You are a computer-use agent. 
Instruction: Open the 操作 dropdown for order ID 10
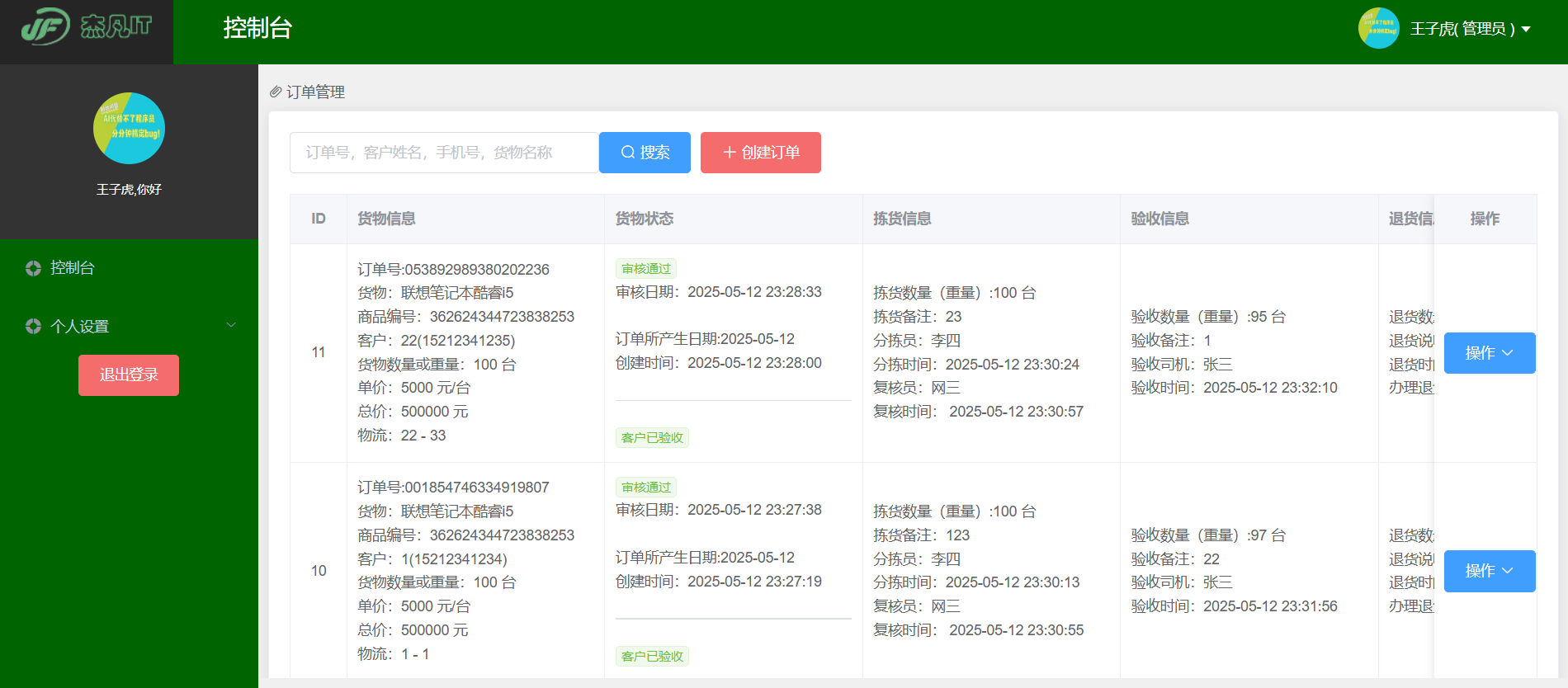tap(1490, 571)
